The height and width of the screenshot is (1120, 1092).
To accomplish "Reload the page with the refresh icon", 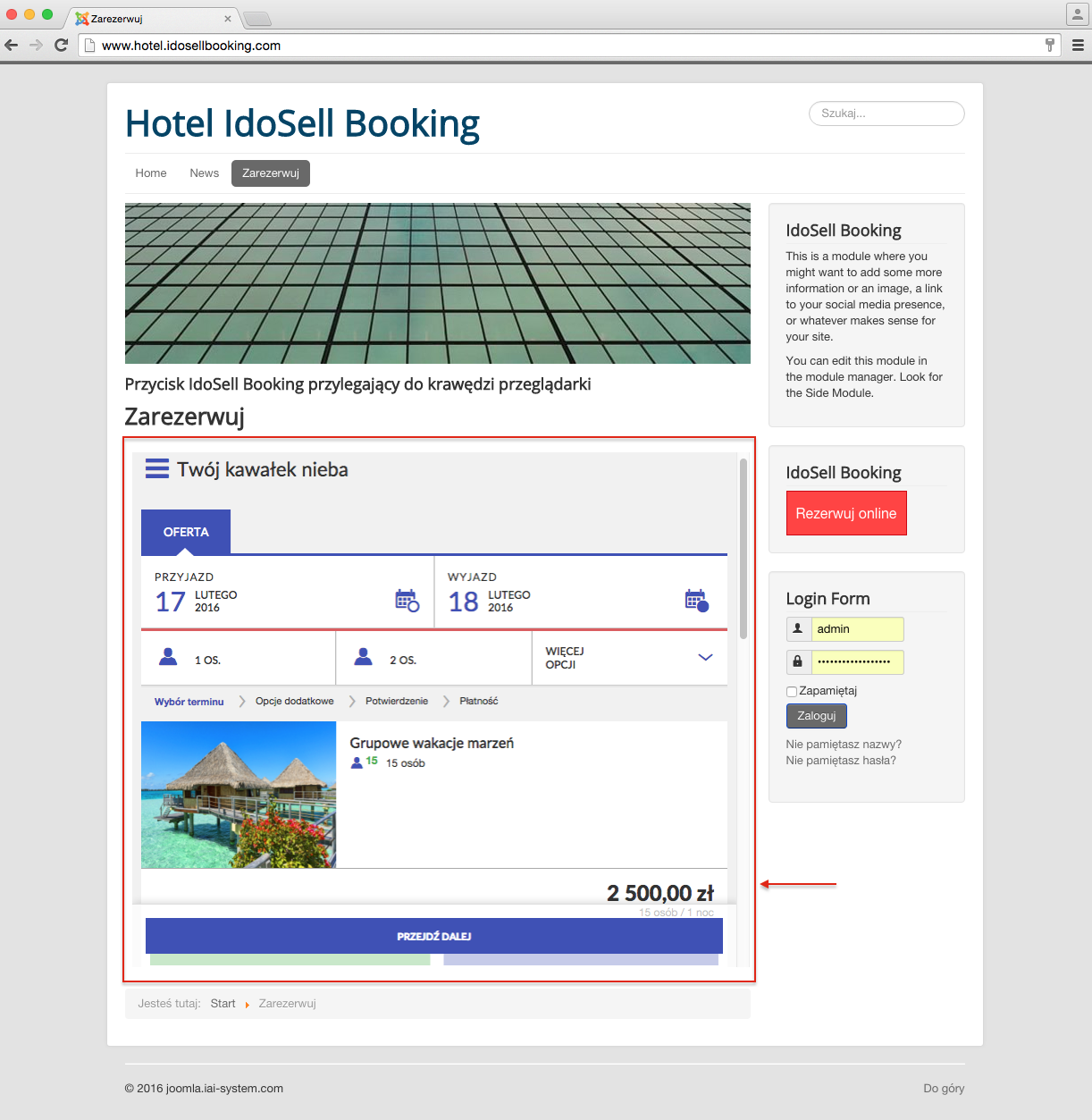I will click(61, 45).
